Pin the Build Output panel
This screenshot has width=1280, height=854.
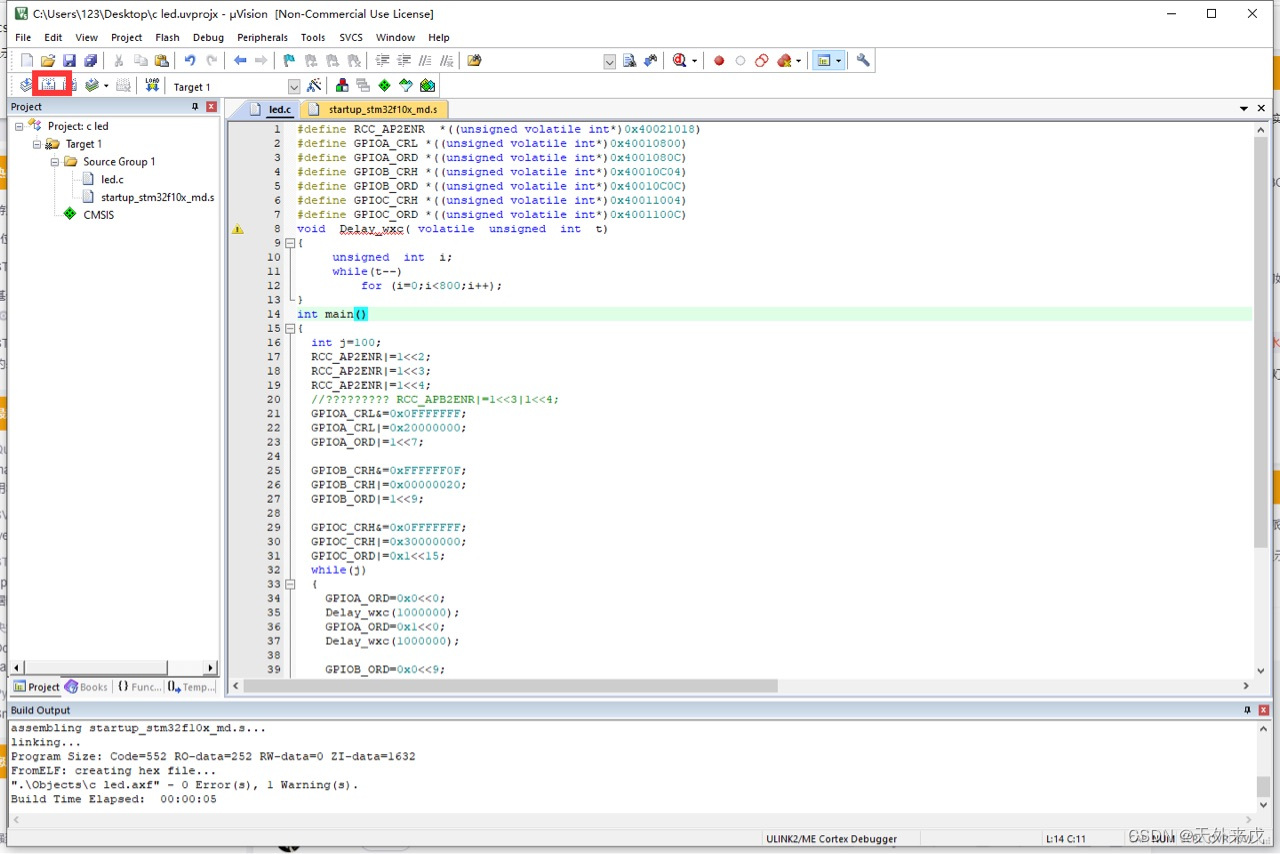(1248, 710)
